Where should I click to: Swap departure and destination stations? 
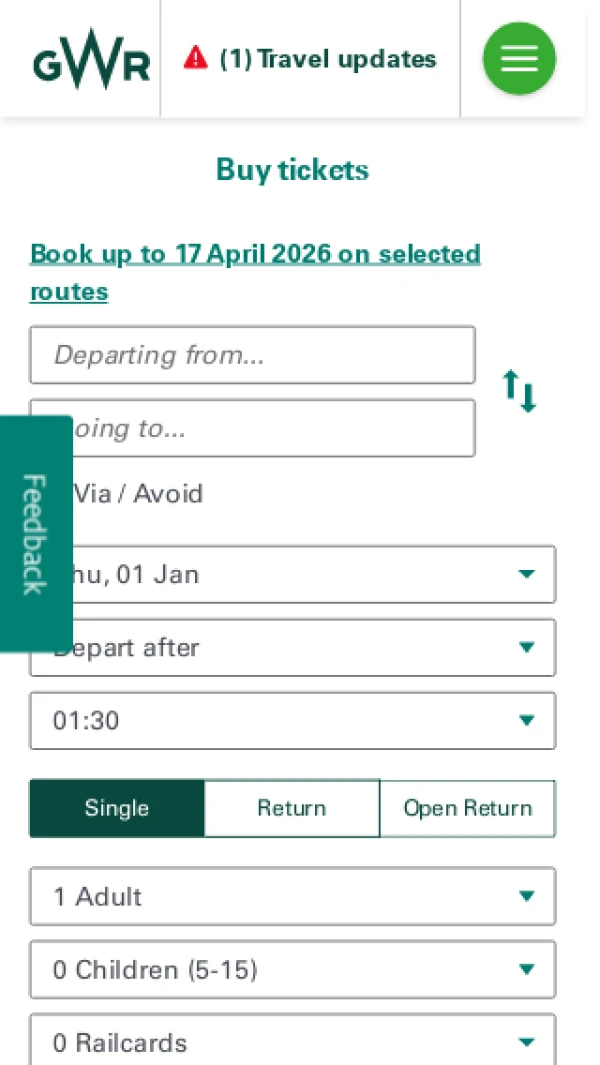tap(519, 391)
